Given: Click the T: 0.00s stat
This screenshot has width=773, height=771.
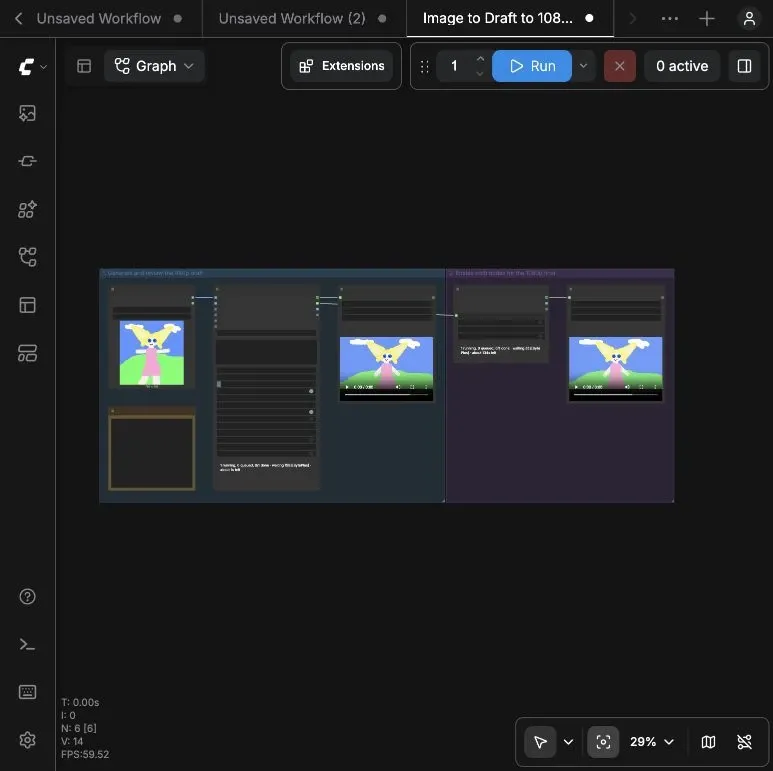Looking at the screenshot, I should click(80, 702).
